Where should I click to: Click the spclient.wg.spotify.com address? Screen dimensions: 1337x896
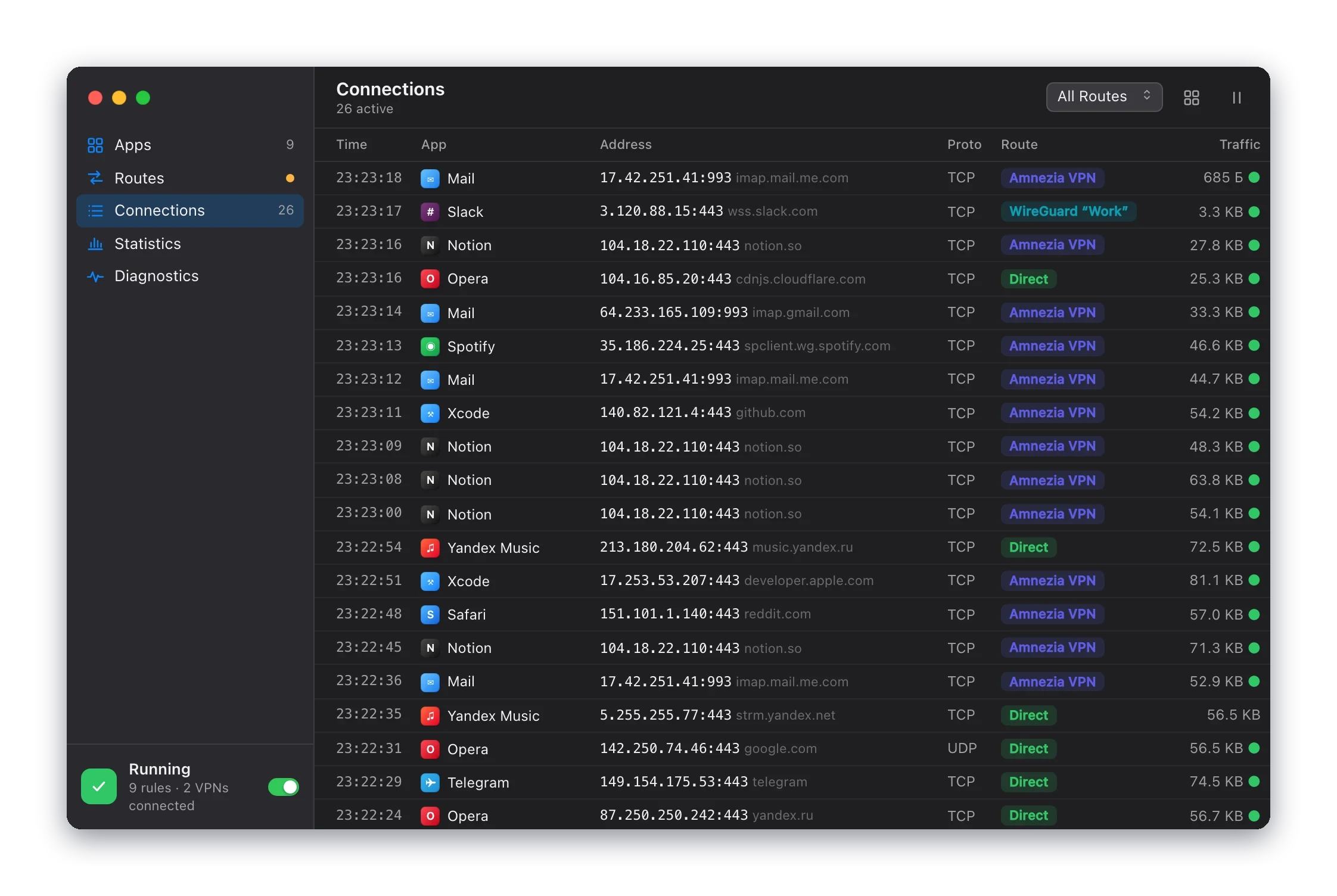tap(745, 346)
